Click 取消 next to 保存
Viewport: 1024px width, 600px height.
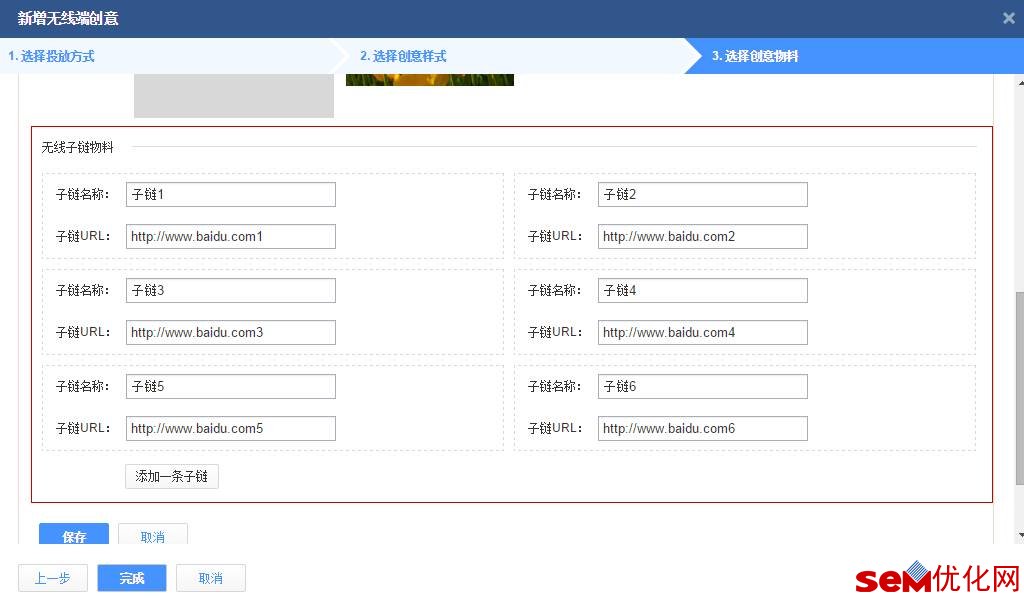153,535
